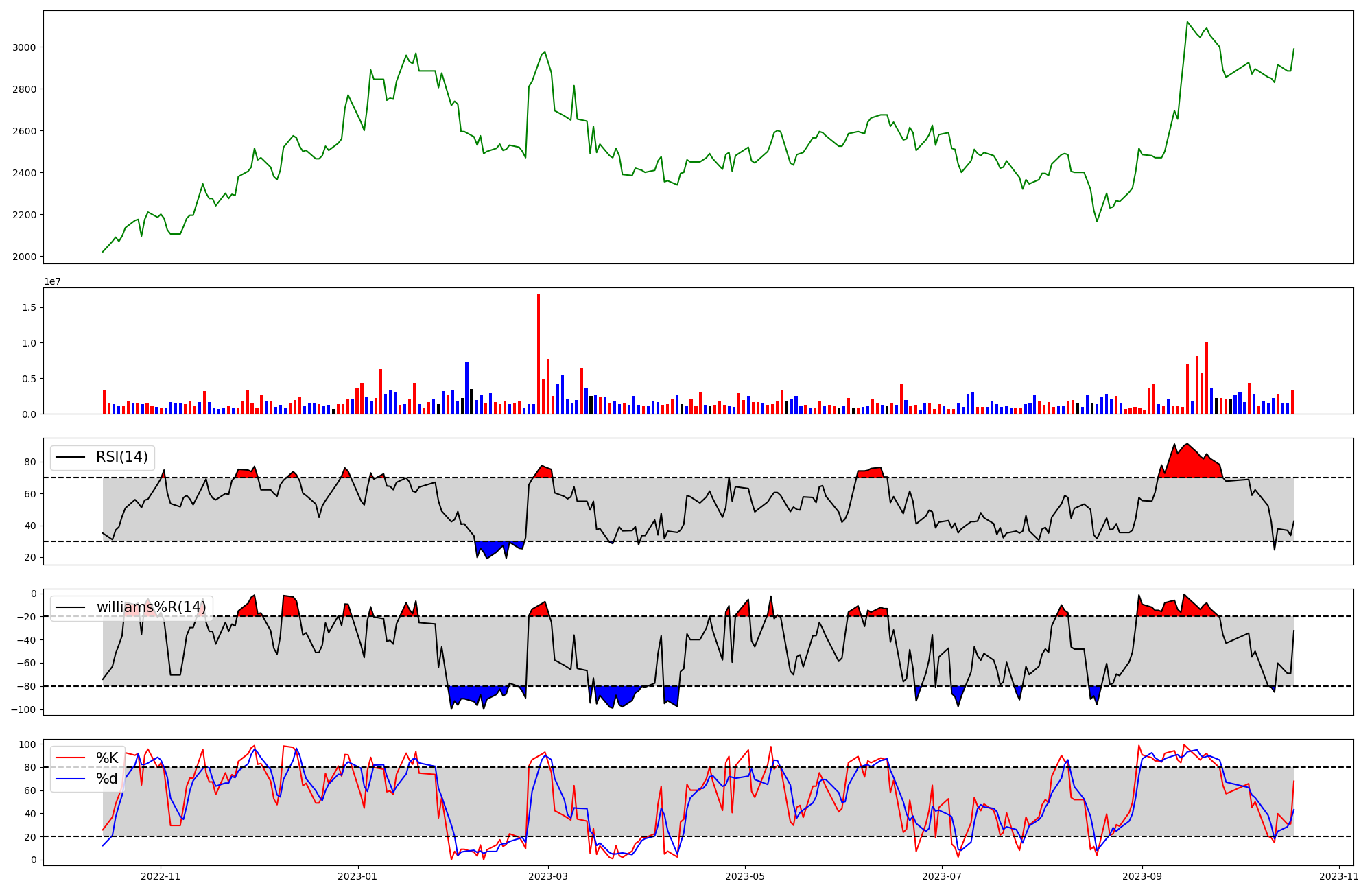This screenshot has height=892, width=1372.
Task: Click the 2023-11 x-axis date label
Action: tap(1339, 876)
